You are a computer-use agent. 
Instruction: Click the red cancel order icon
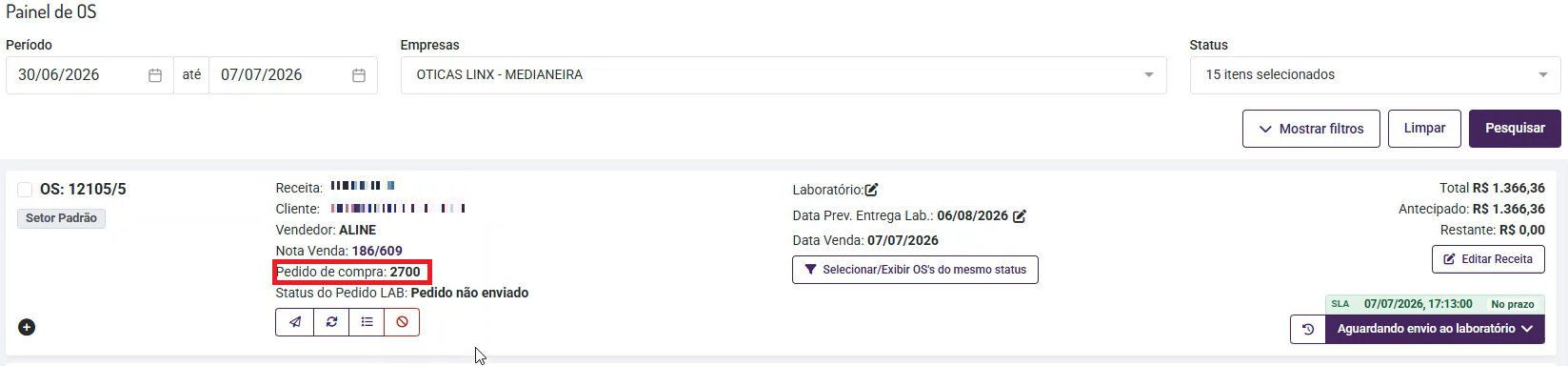[402, 322]
